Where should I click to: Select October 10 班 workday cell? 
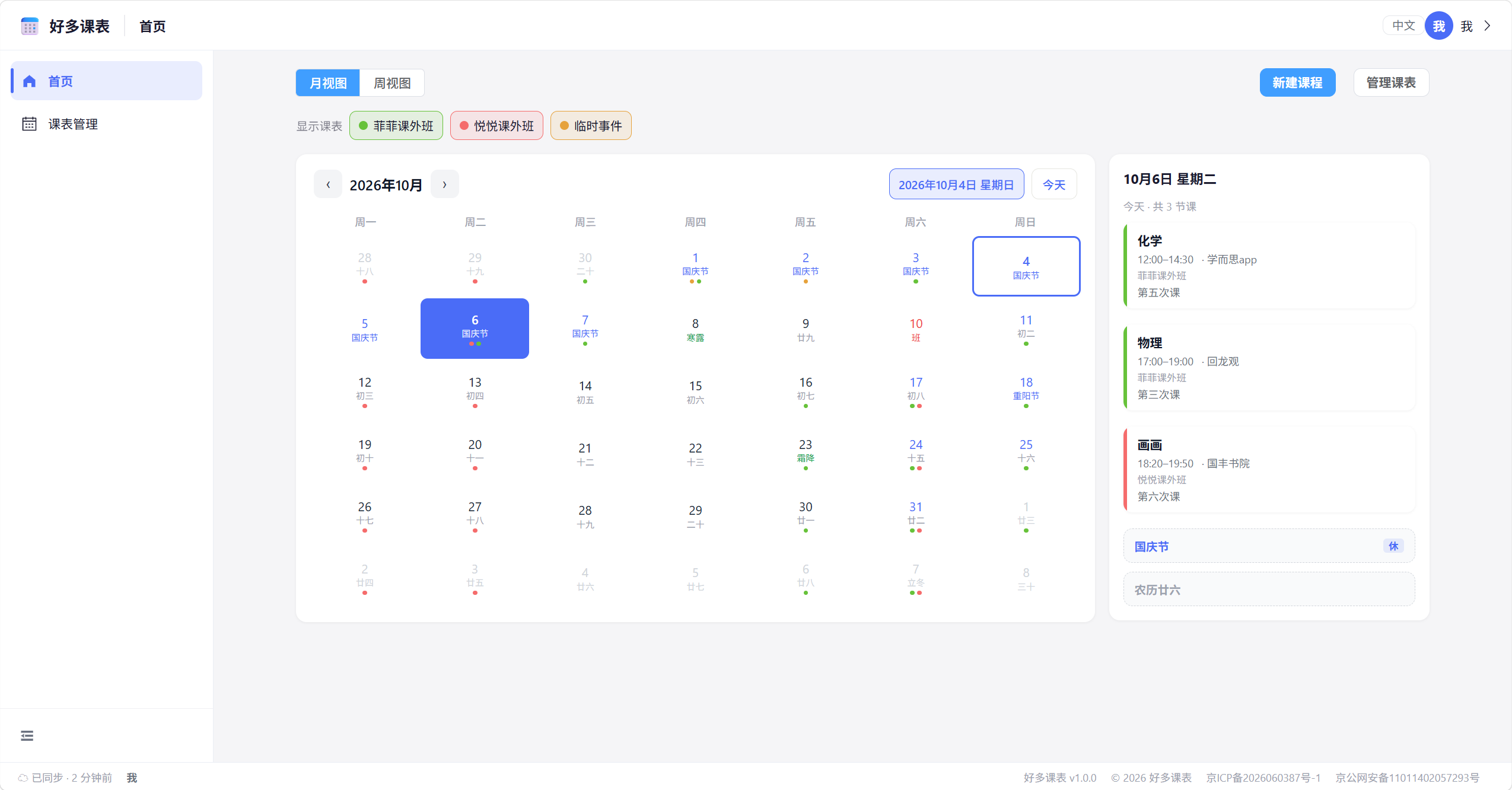916,329
